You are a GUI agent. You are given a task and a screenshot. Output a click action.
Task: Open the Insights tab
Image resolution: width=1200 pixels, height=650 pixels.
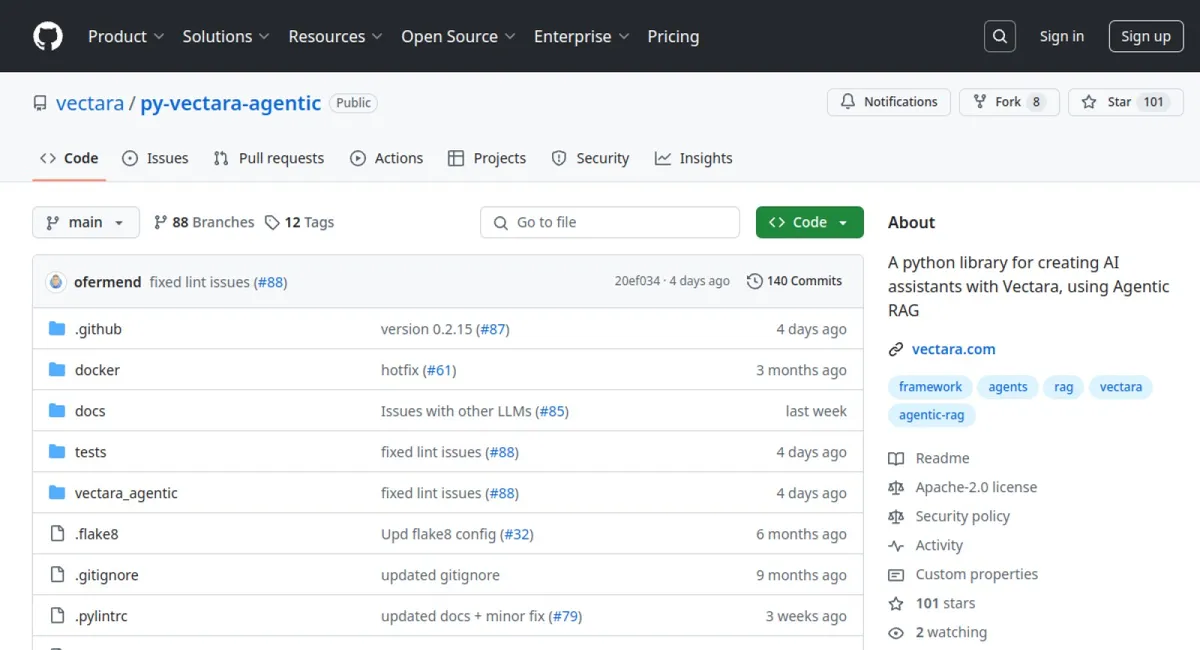pos(694,158)
